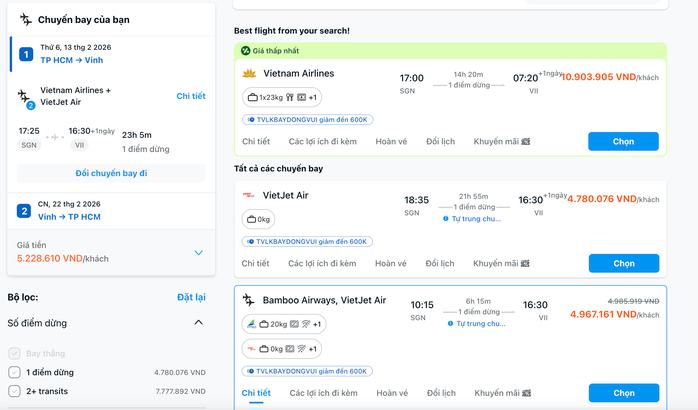Click the self-transfer info icon on VietJet flight

click(447, 219)
